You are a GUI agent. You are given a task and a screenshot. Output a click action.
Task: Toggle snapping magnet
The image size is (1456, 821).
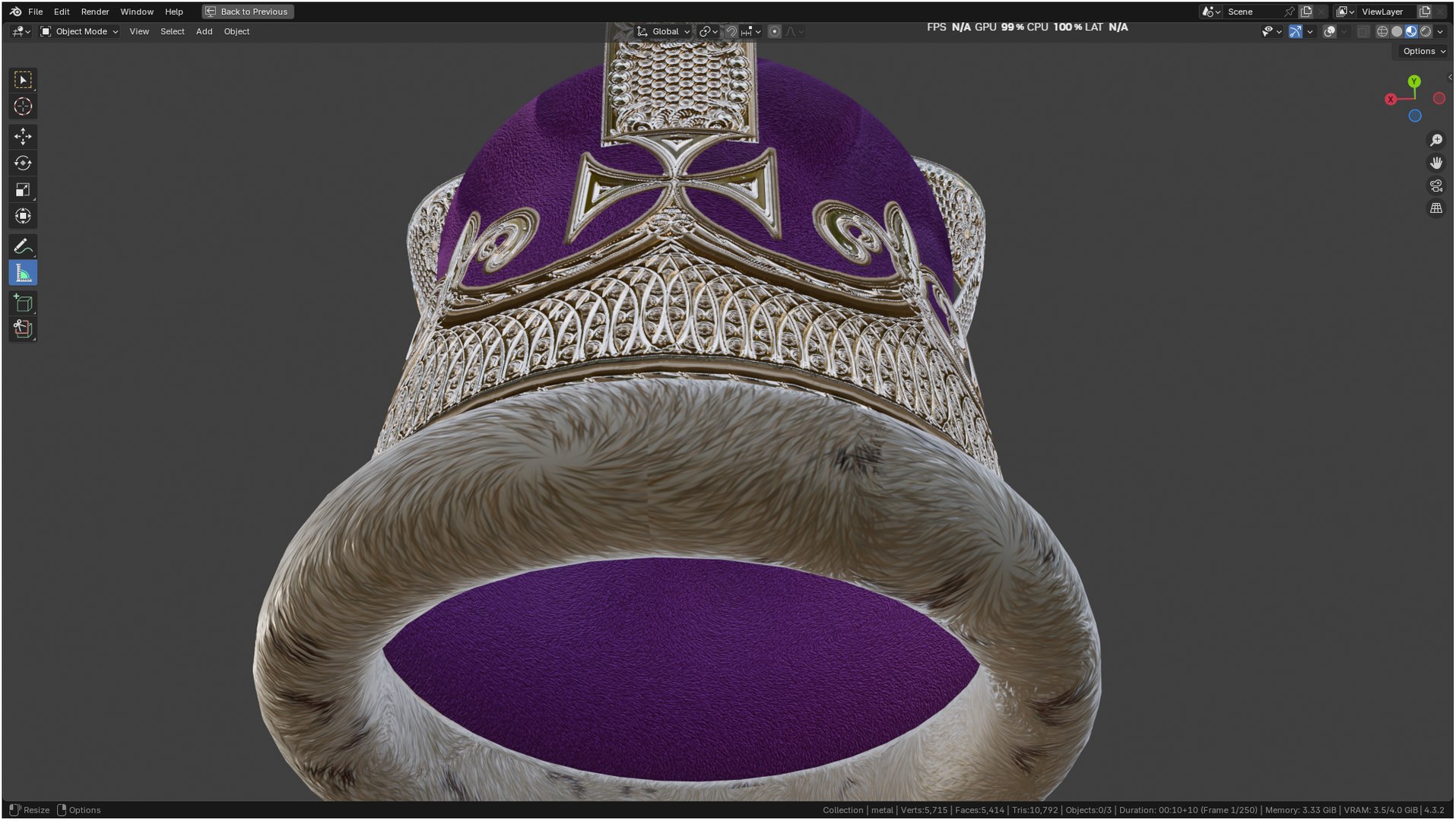click(x=731, y=31)
